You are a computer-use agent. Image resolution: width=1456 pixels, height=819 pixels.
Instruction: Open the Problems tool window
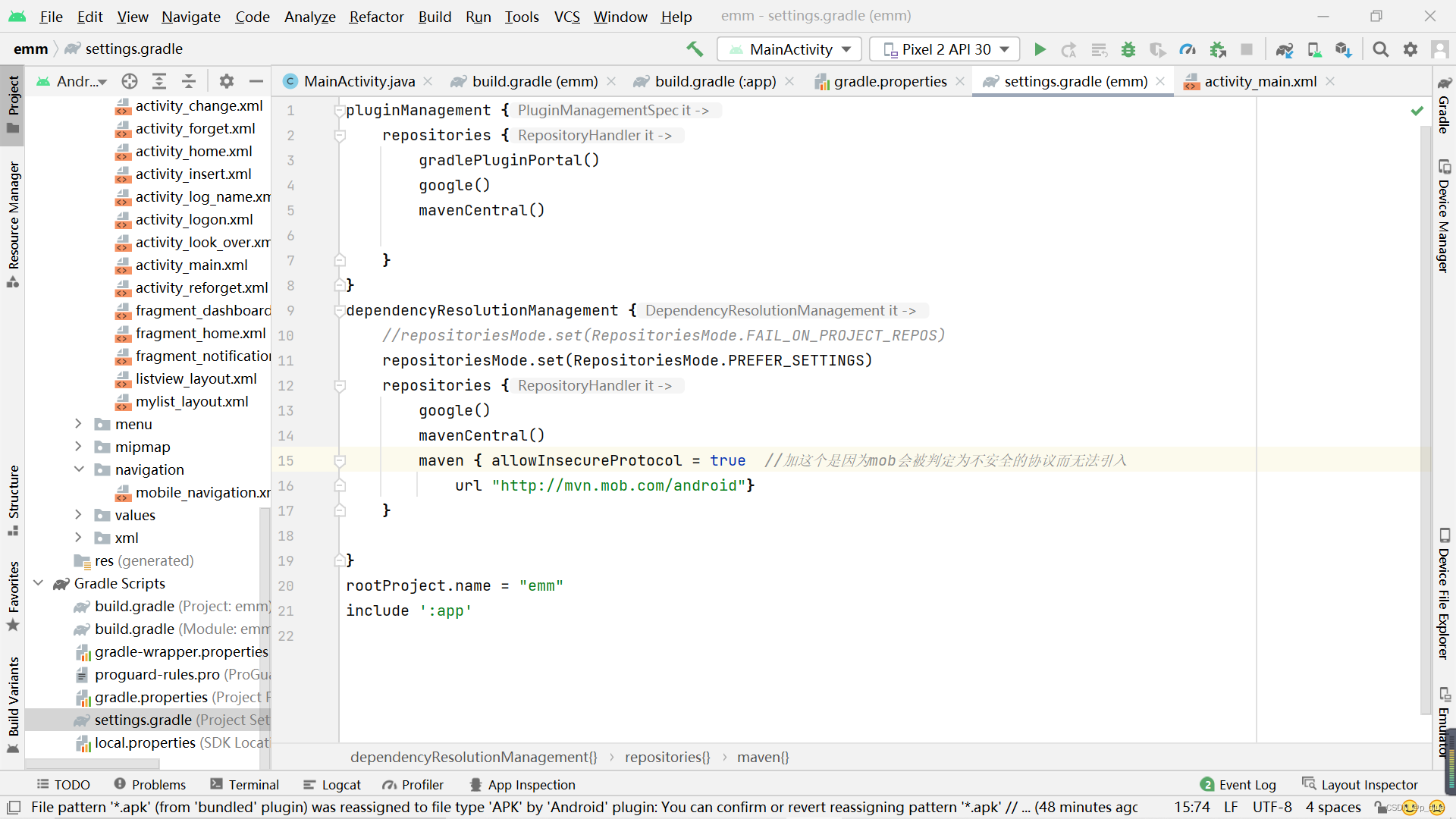point(149,785)
